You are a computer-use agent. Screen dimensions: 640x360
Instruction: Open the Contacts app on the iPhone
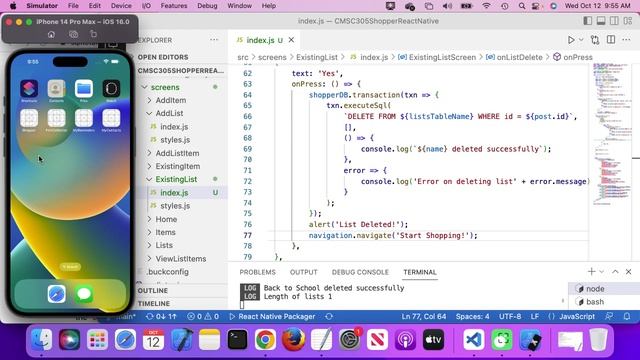(x=56, y=88)
